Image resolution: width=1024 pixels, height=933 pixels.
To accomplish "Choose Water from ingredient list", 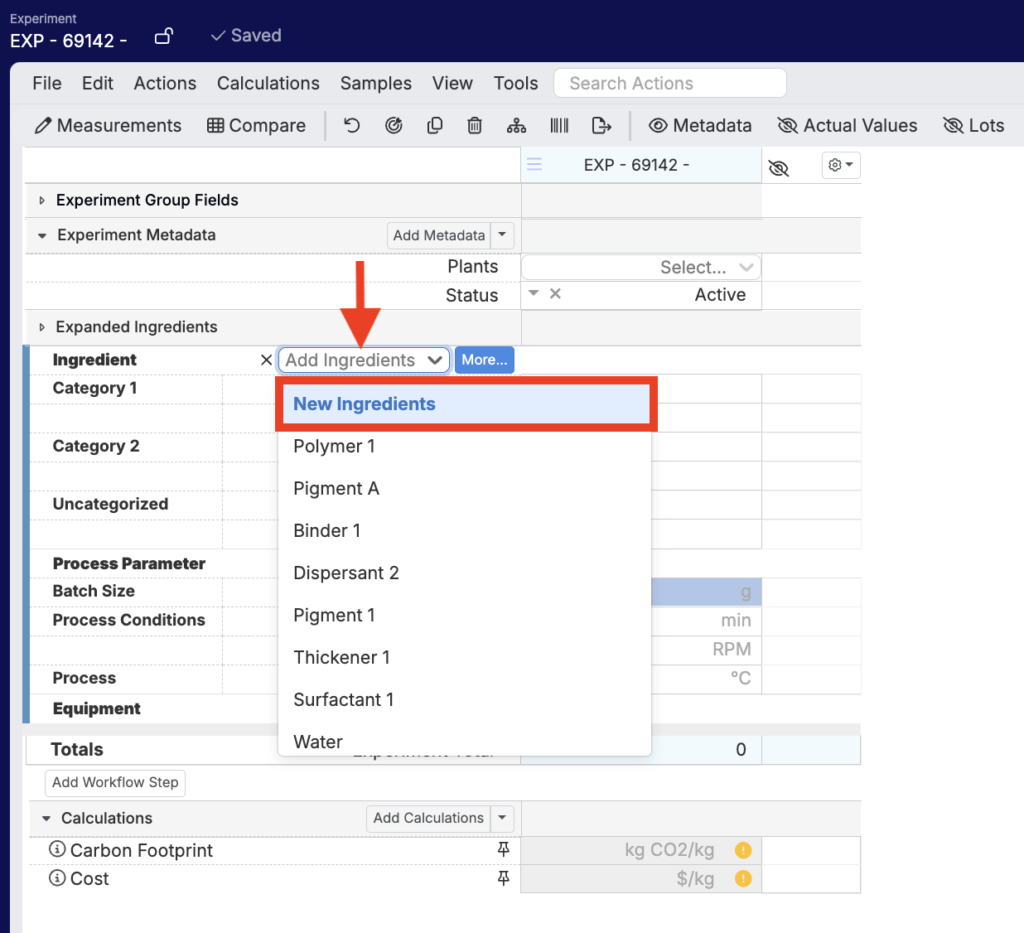I will point(464,740).
